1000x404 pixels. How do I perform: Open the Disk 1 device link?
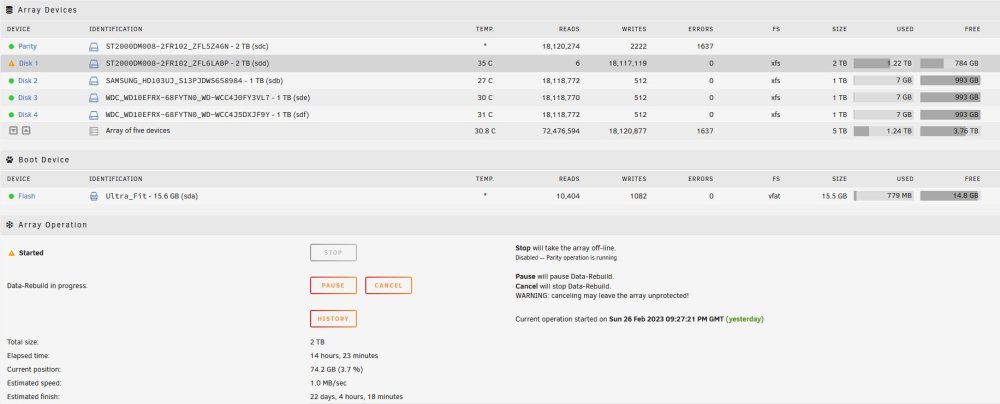coord(28,63)
